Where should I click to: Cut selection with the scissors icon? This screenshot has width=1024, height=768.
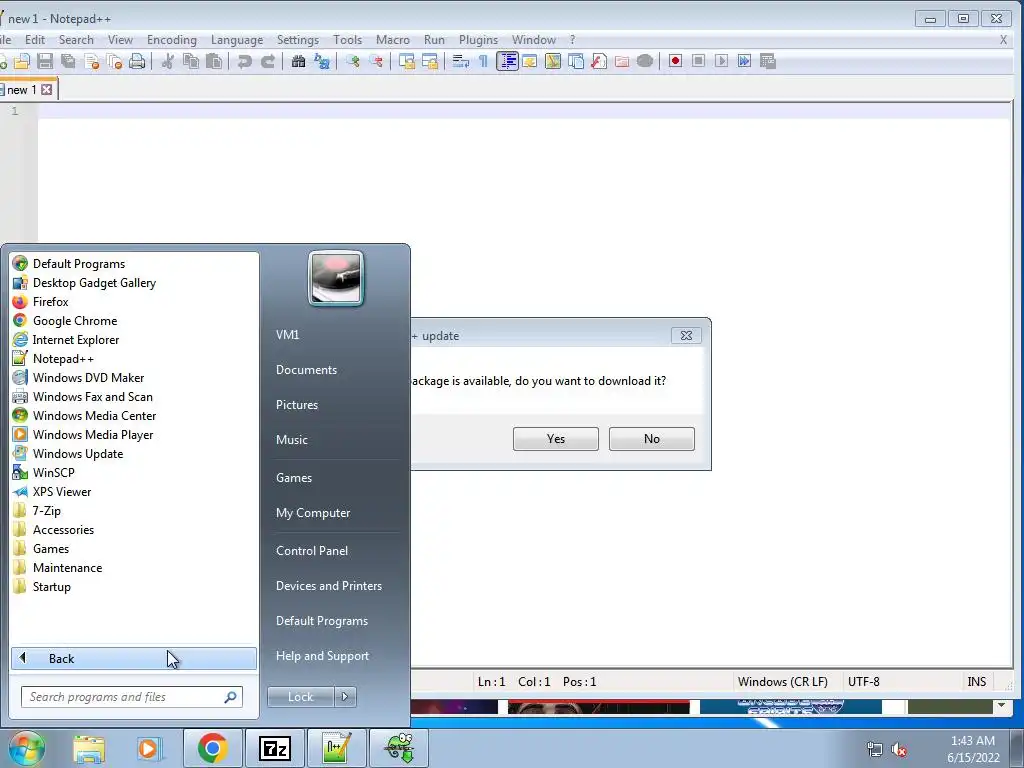tap(168, 61)
